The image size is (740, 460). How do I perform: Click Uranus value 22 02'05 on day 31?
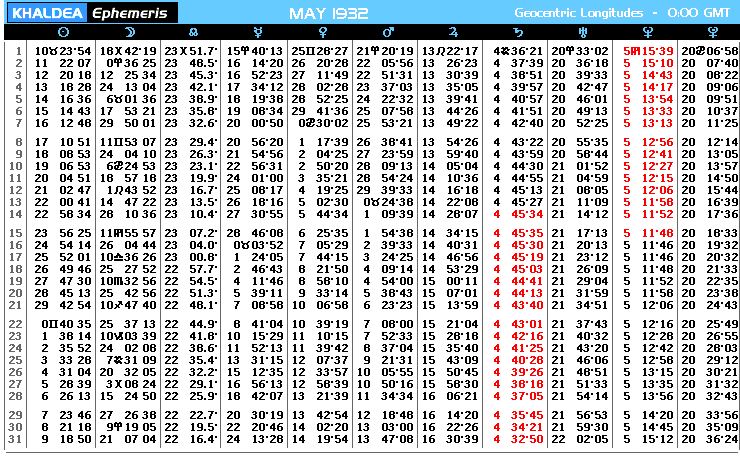click(x=580, y=439)
